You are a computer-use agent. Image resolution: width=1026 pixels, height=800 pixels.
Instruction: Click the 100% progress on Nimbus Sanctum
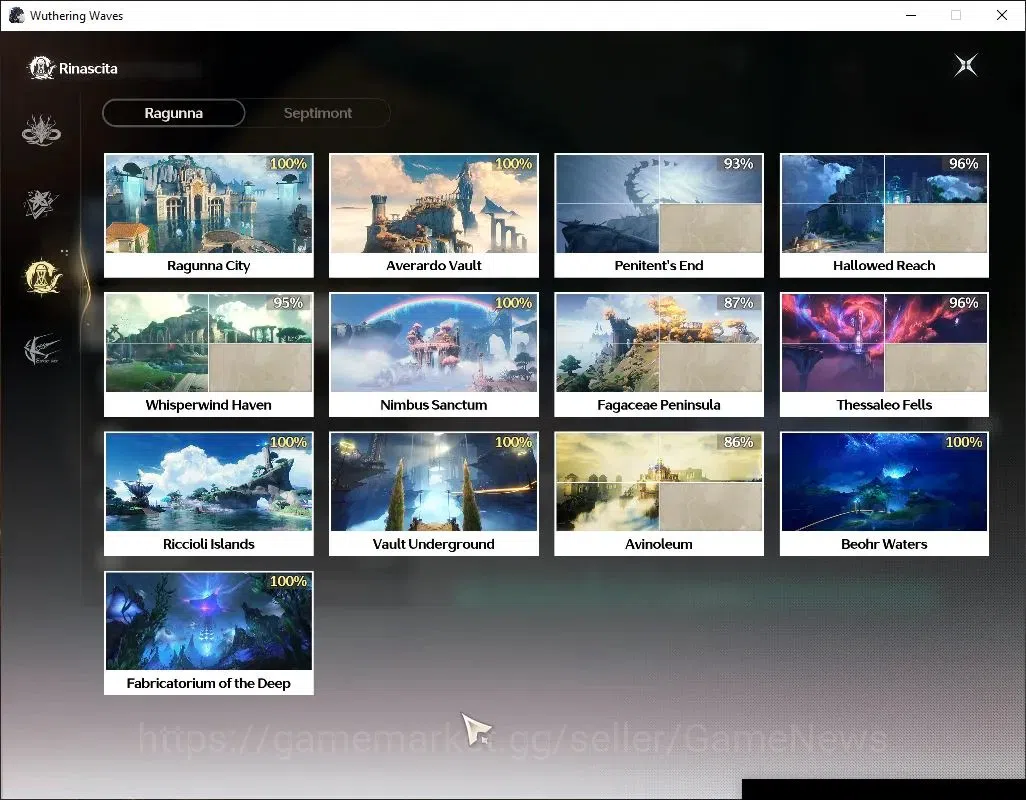(x=513, y=303)
